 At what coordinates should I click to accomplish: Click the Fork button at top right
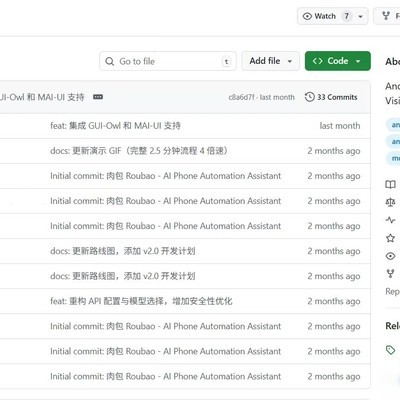tap(389, 16)
